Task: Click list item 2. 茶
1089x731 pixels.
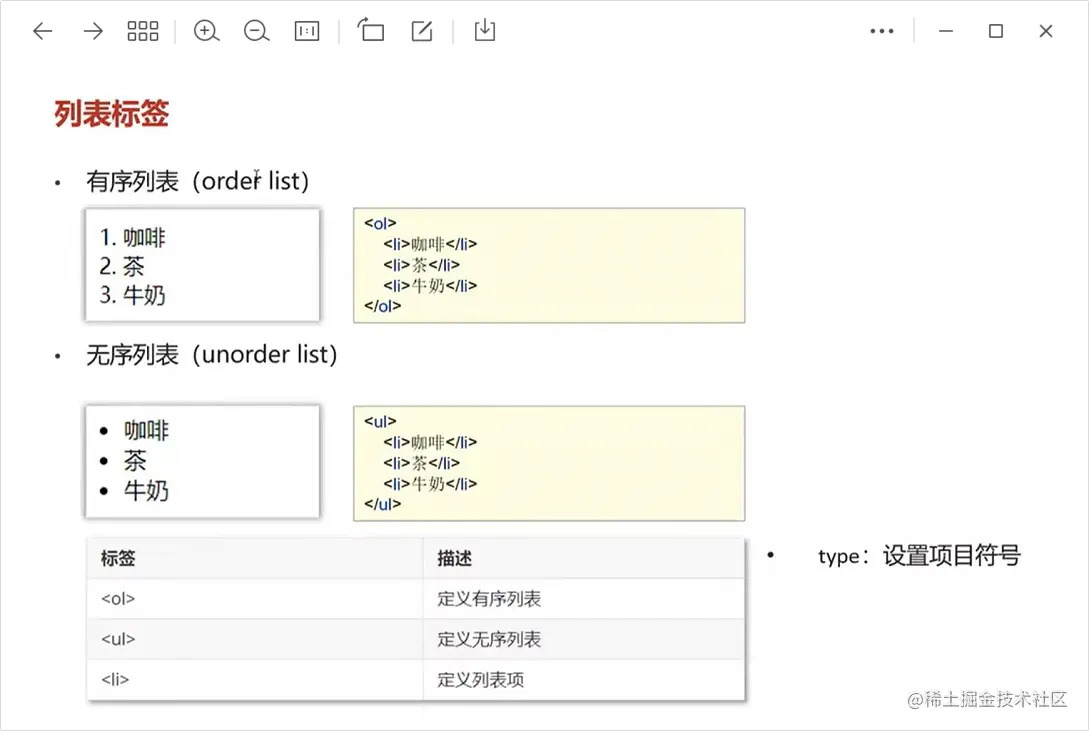Action: click(122, 266)
